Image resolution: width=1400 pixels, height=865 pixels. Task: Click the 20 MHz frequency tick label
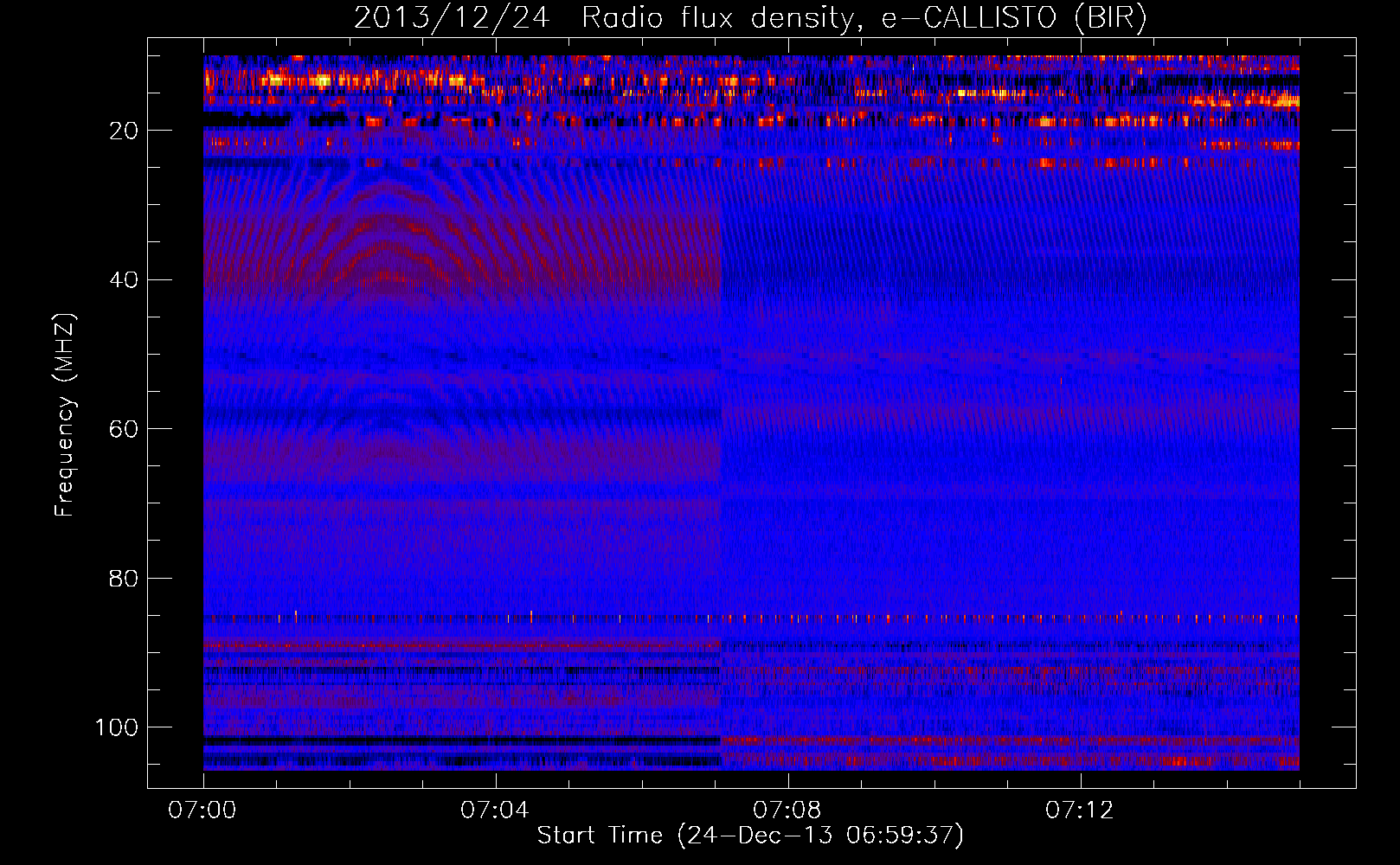tap(124, 131)
